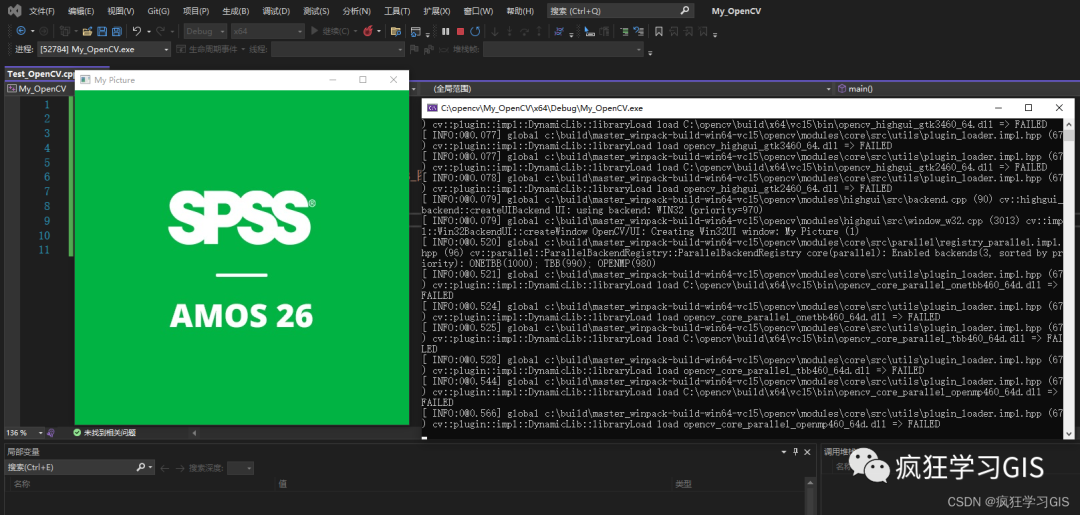Open the 编辑(E) menu
Image resolution: width=1080 pixels, height=515 pixels.
tap(81, 11)
